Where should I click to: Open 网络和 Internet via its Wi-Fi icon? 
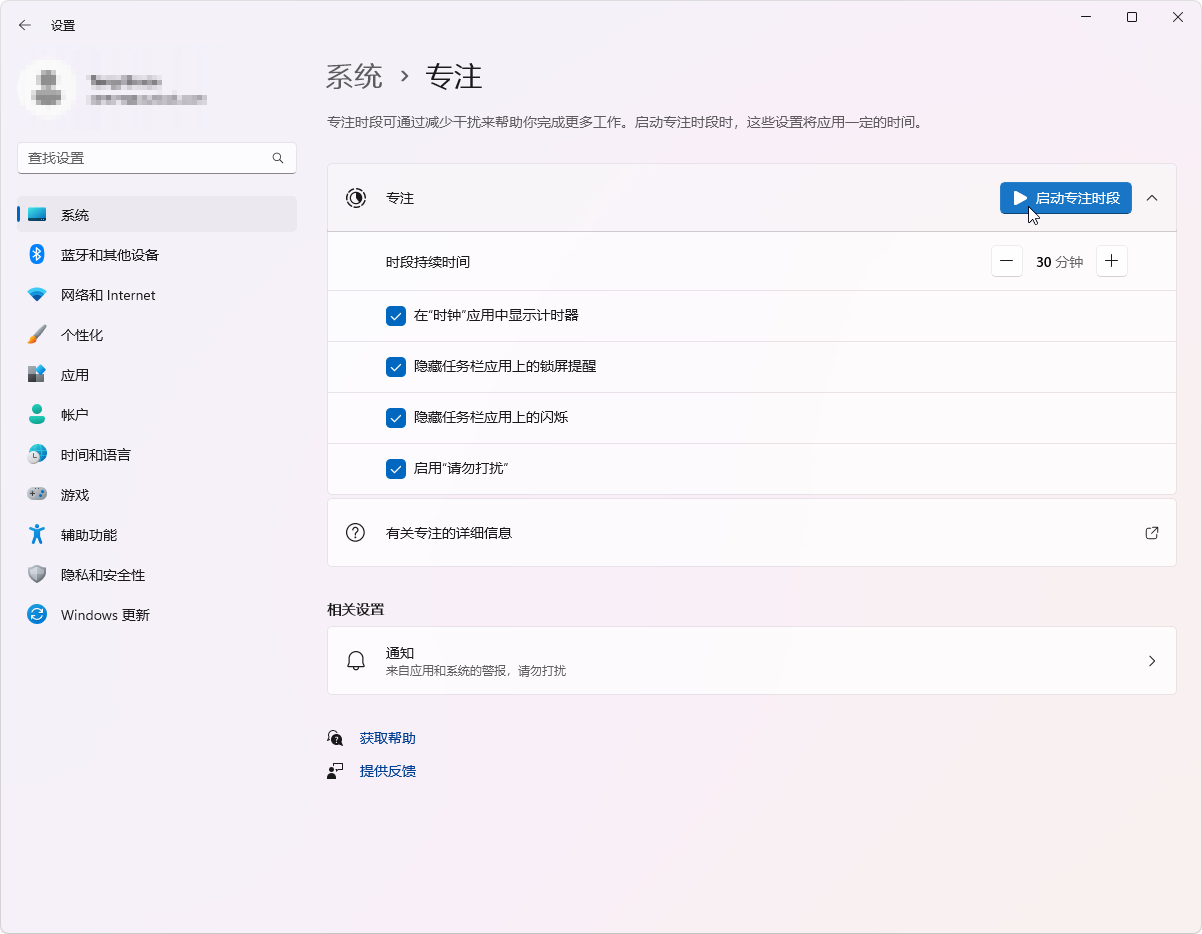pos(37,295)
